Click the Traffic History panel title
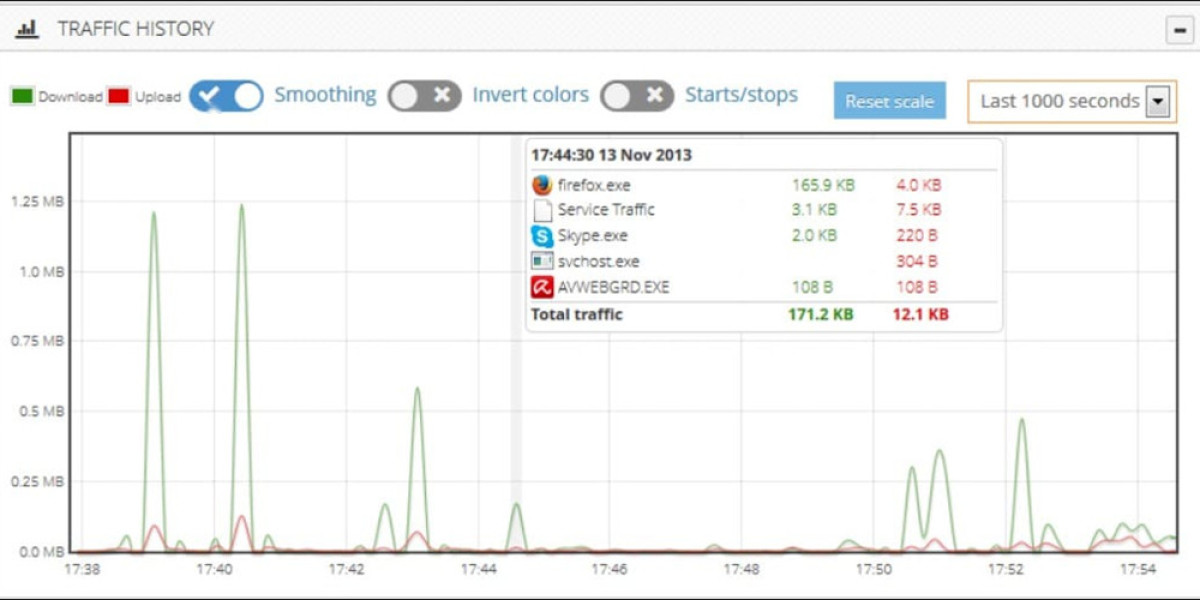Viewport: 1200px width, 600px height. 135,29
